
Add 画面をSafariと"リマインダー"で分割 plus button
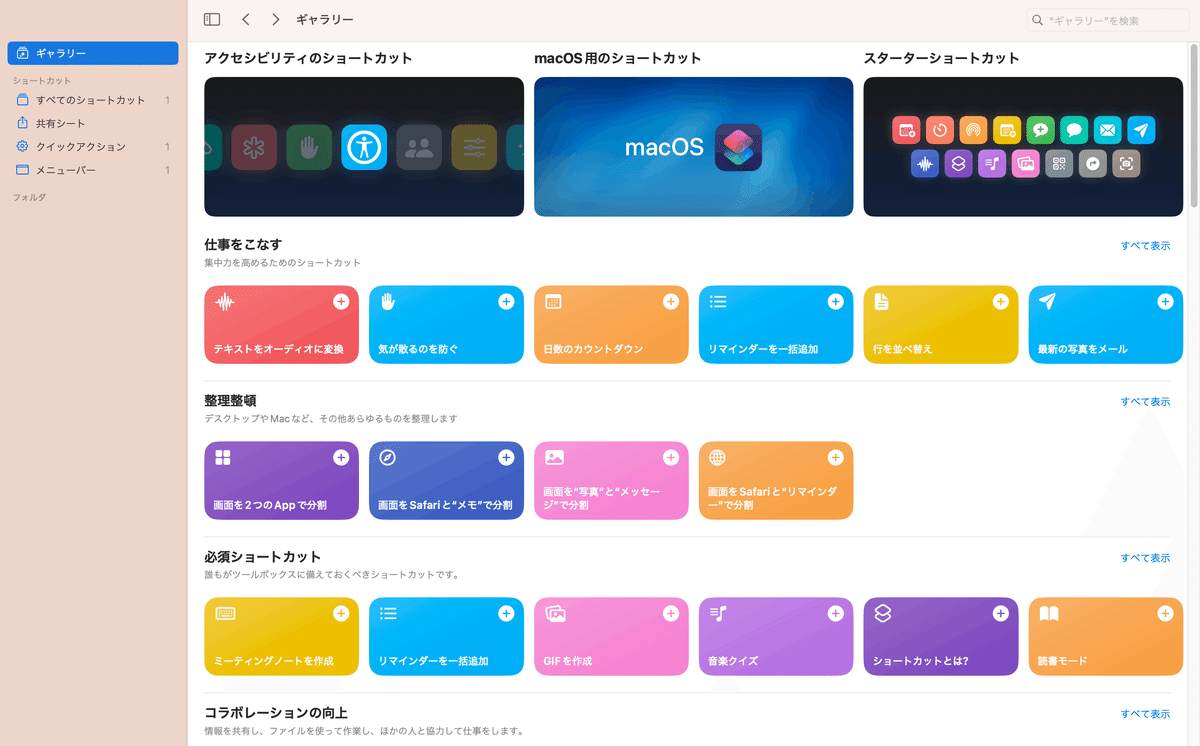[x=836, y=457]
